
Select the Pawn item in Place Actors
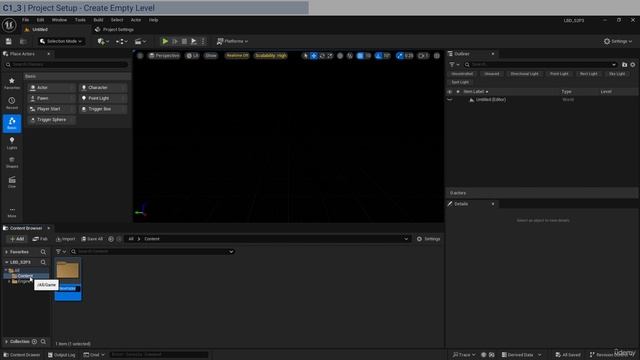(51, 98)
